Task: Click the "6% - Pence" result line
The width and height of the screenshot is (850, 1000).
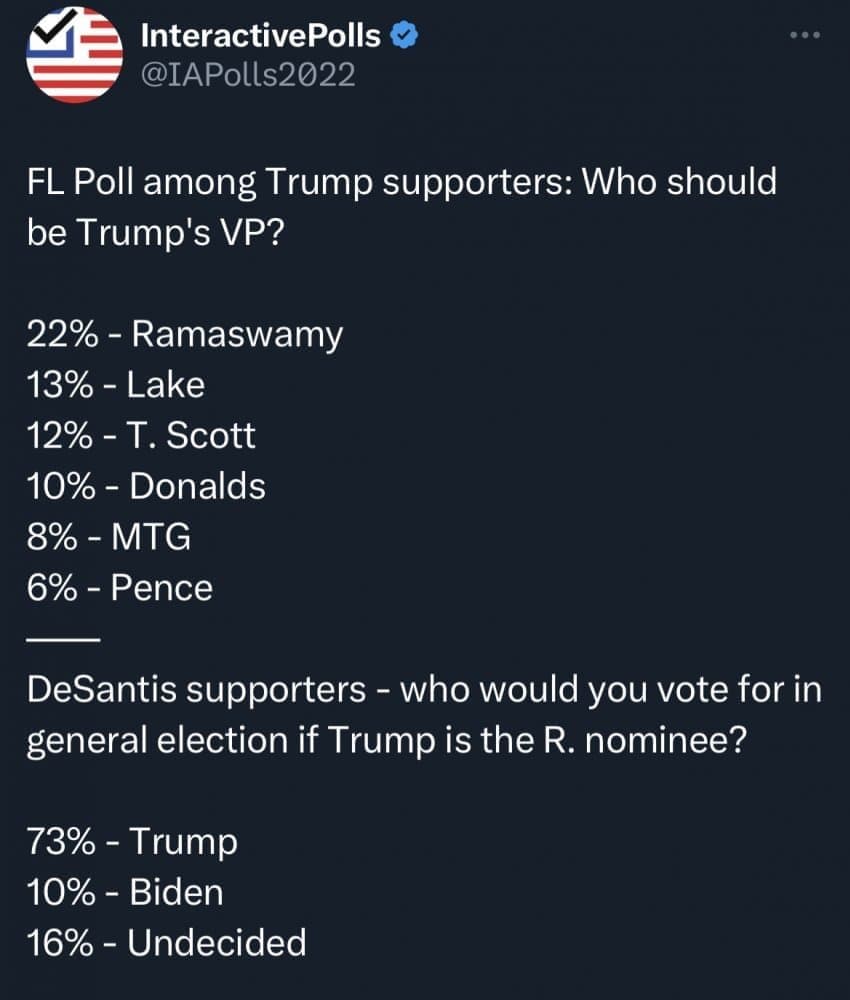Action: click(120, 588)
